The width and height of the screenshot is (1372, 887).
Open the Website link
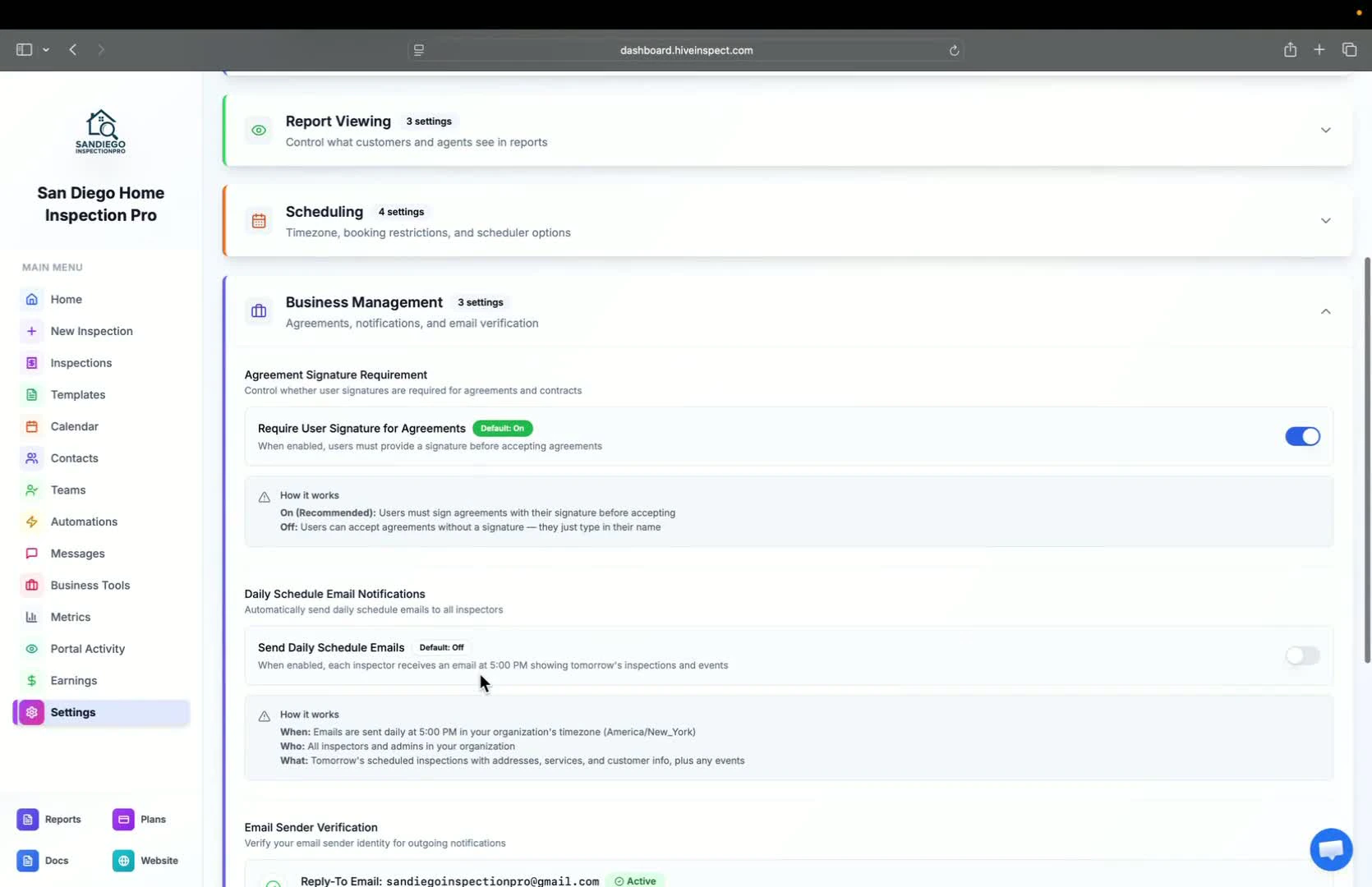(146, 860)
